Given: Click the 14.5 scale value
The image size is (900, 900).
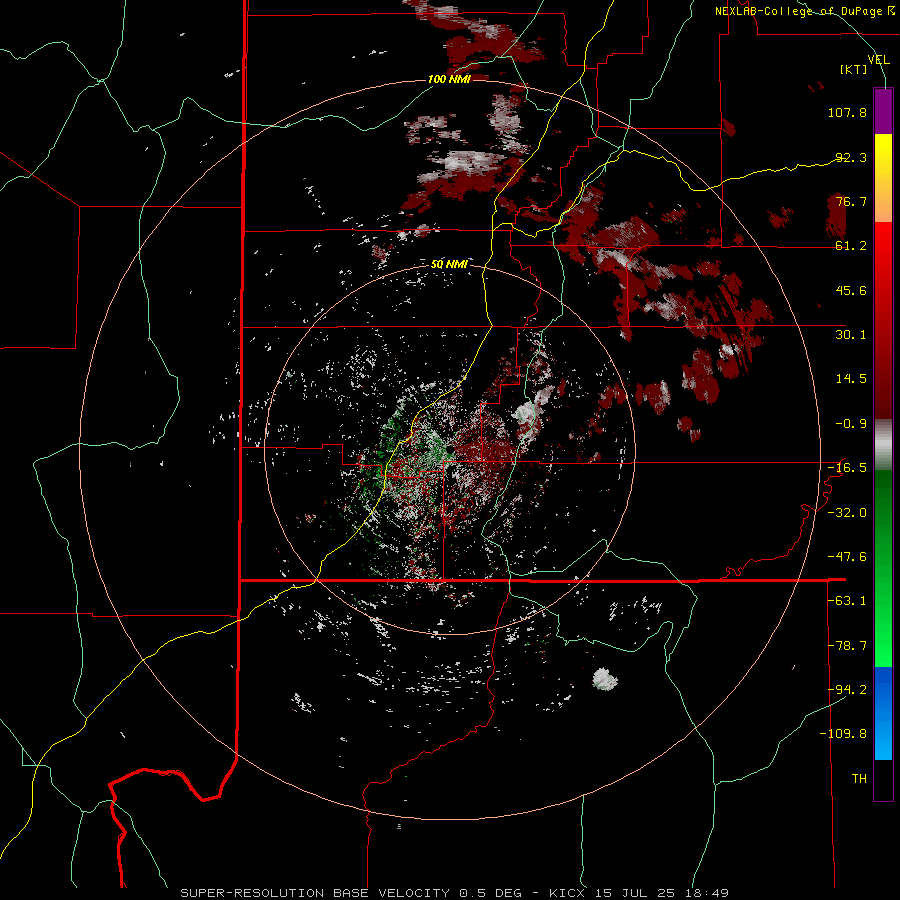Looking at the screenshot, I should click(851, 379).
